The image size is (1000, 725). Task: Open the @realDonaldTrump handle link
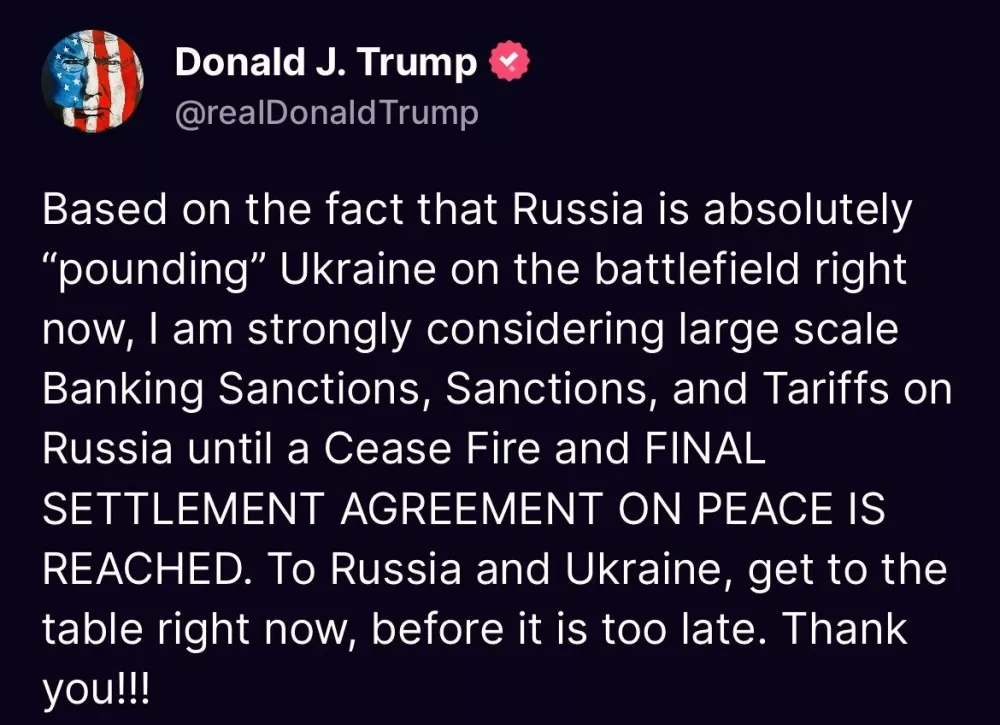point(326,114)
